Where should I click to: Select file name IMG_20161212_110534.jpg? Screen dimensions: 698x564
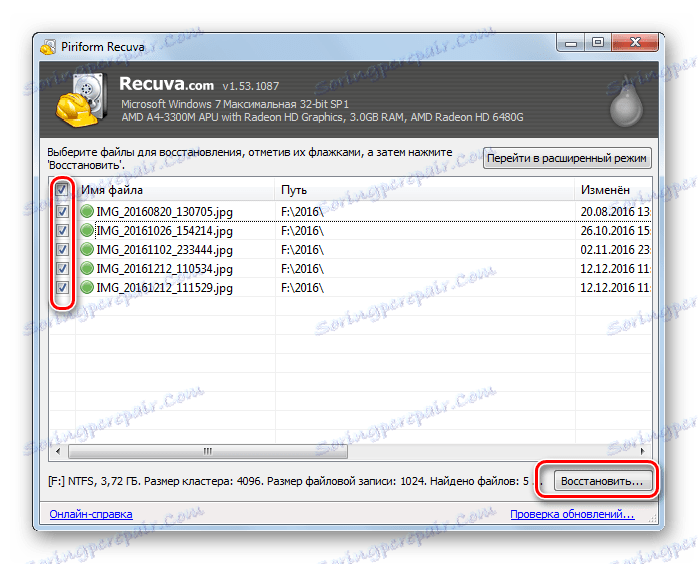(164, 269)
